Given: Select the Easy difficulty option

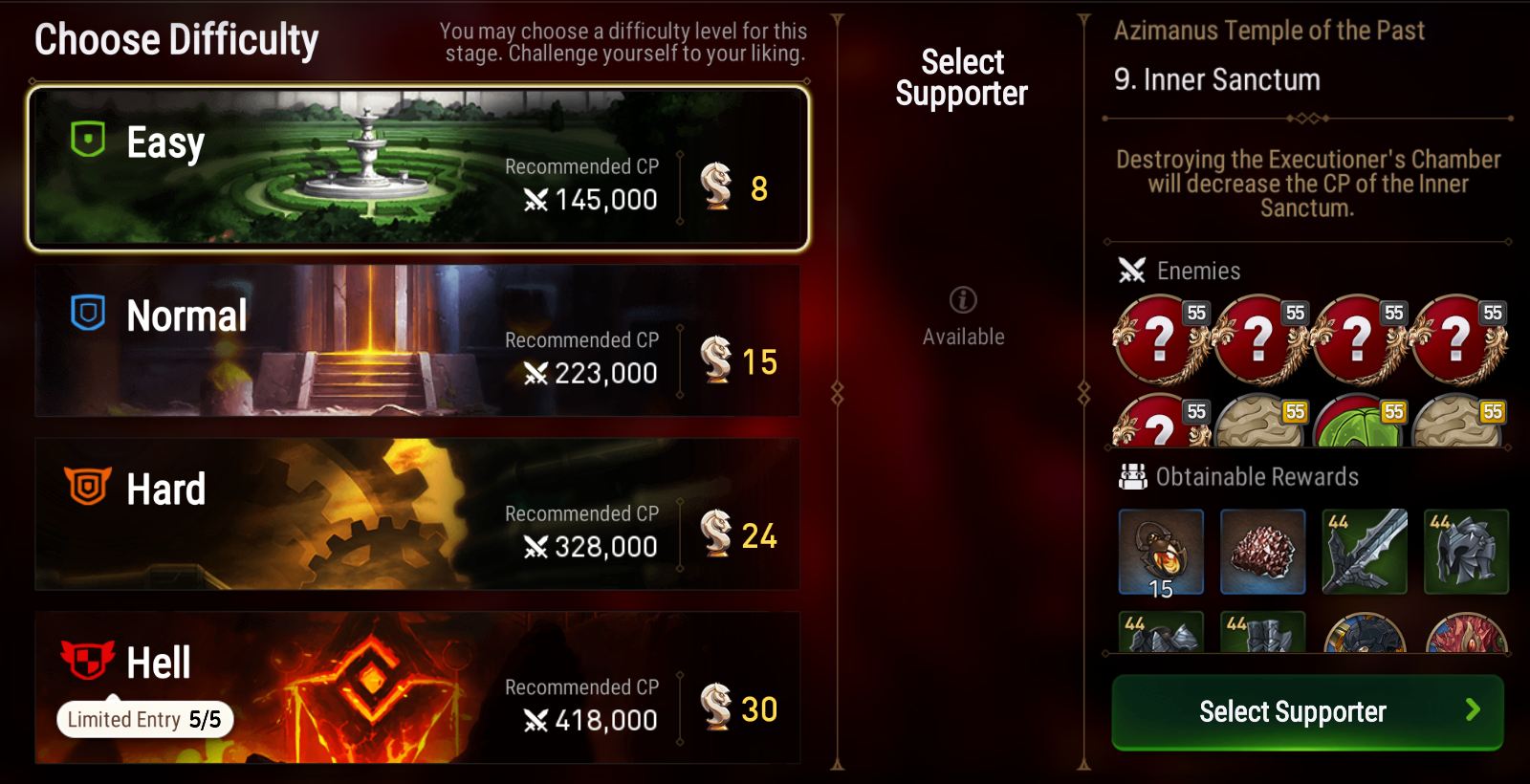Looking at the screenshot, I should tap(418, 169).
